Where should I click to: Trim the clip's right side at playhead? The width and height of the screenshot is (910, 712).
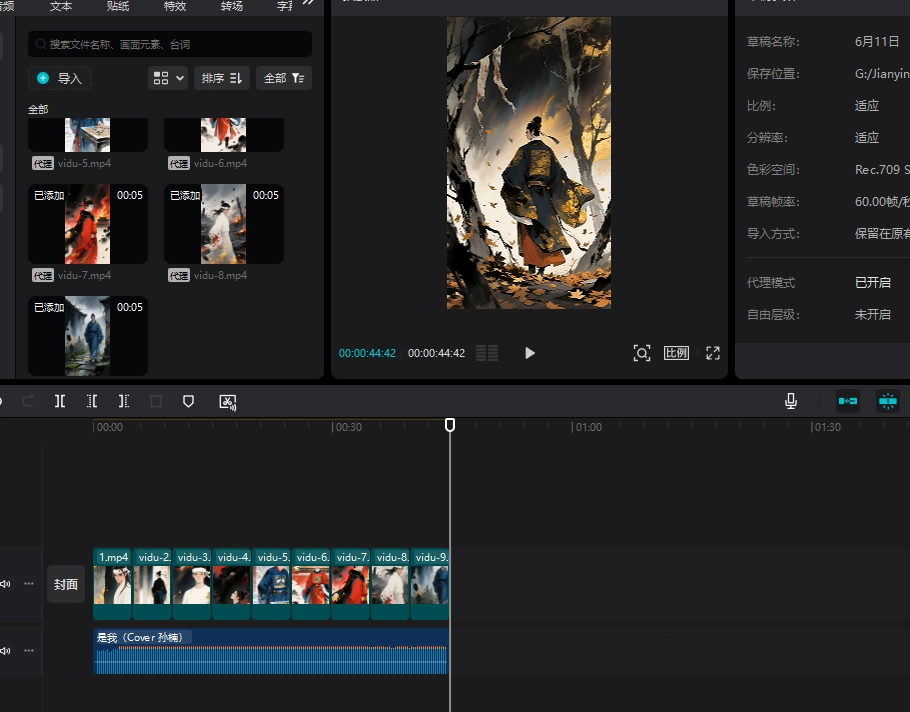(124, 401)
